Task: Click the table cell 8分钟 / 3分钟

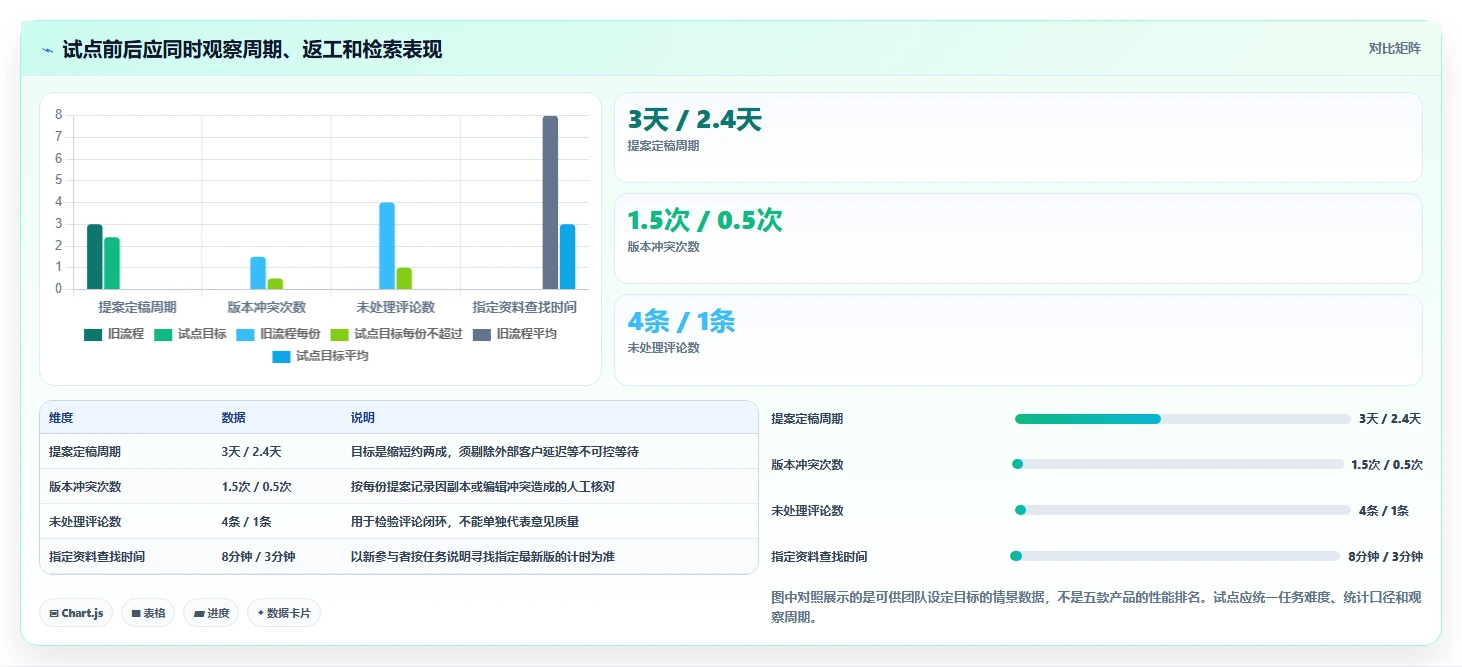Action: [x=258, y=556]
